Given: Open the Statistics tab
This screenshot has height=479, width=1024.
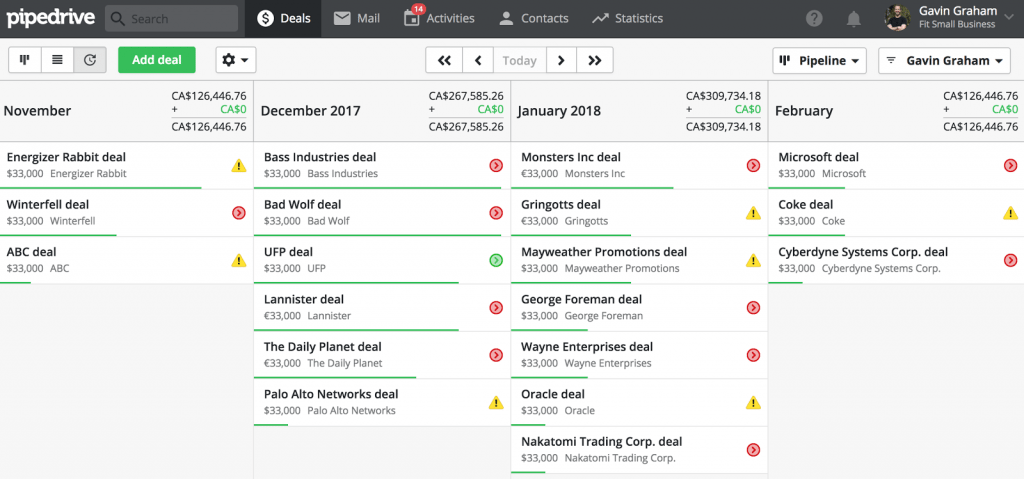Looking at the screenshot, I should tap(628, 18).
